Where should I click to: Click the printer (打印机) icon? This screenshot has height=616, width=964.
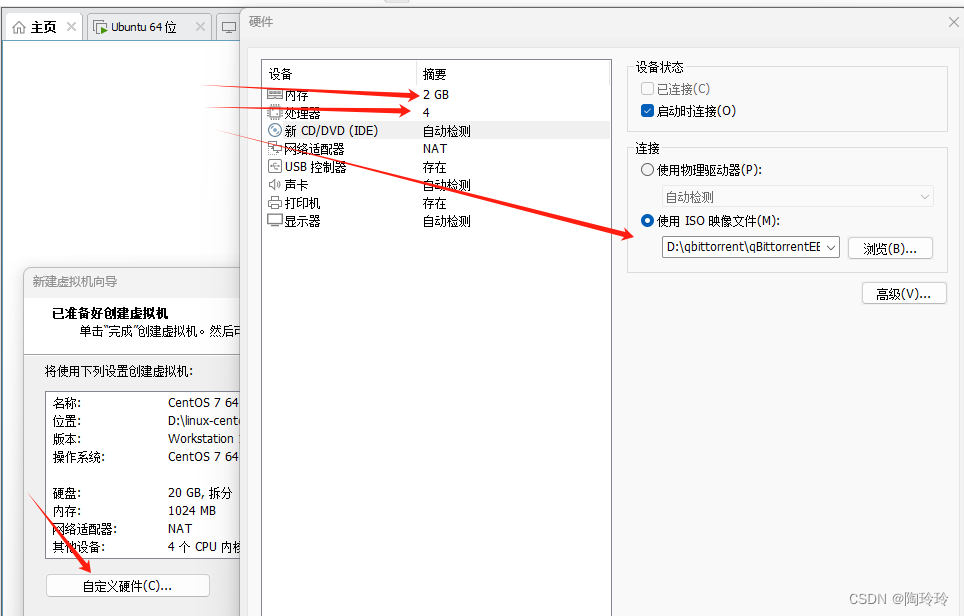275,202
